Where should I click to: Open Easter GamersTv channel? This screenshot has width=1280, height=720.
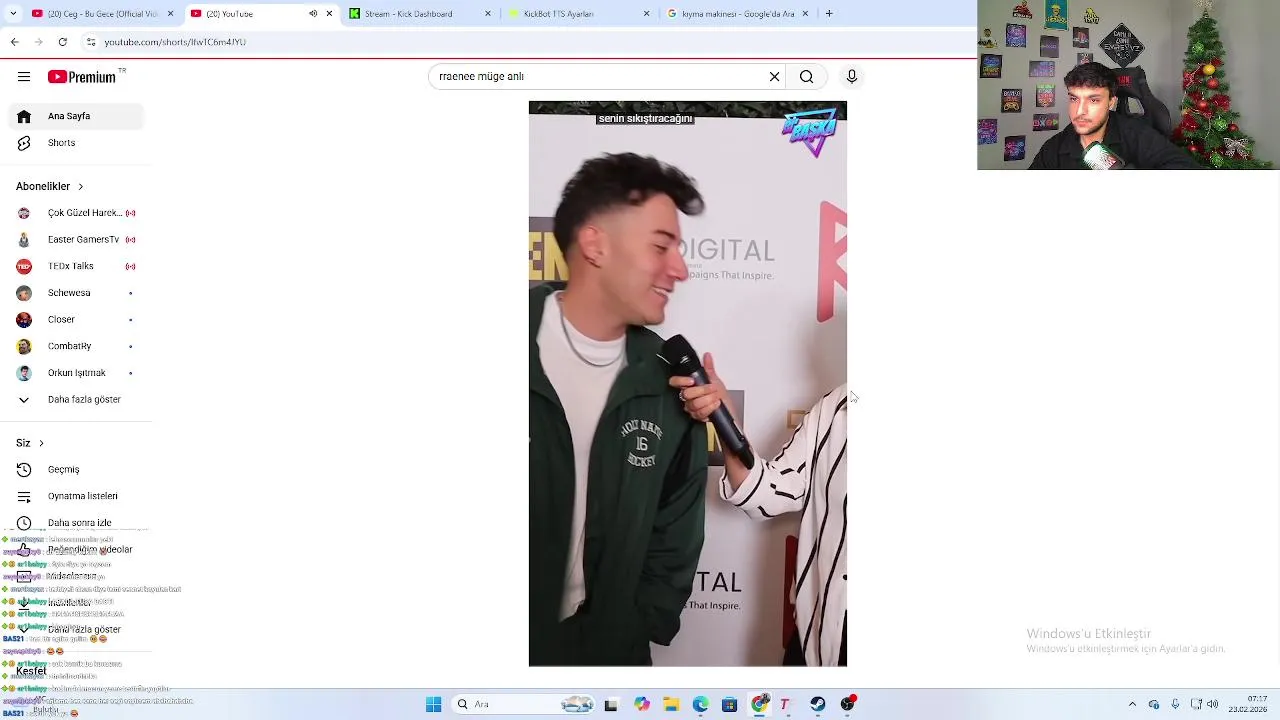click(76, 240)
